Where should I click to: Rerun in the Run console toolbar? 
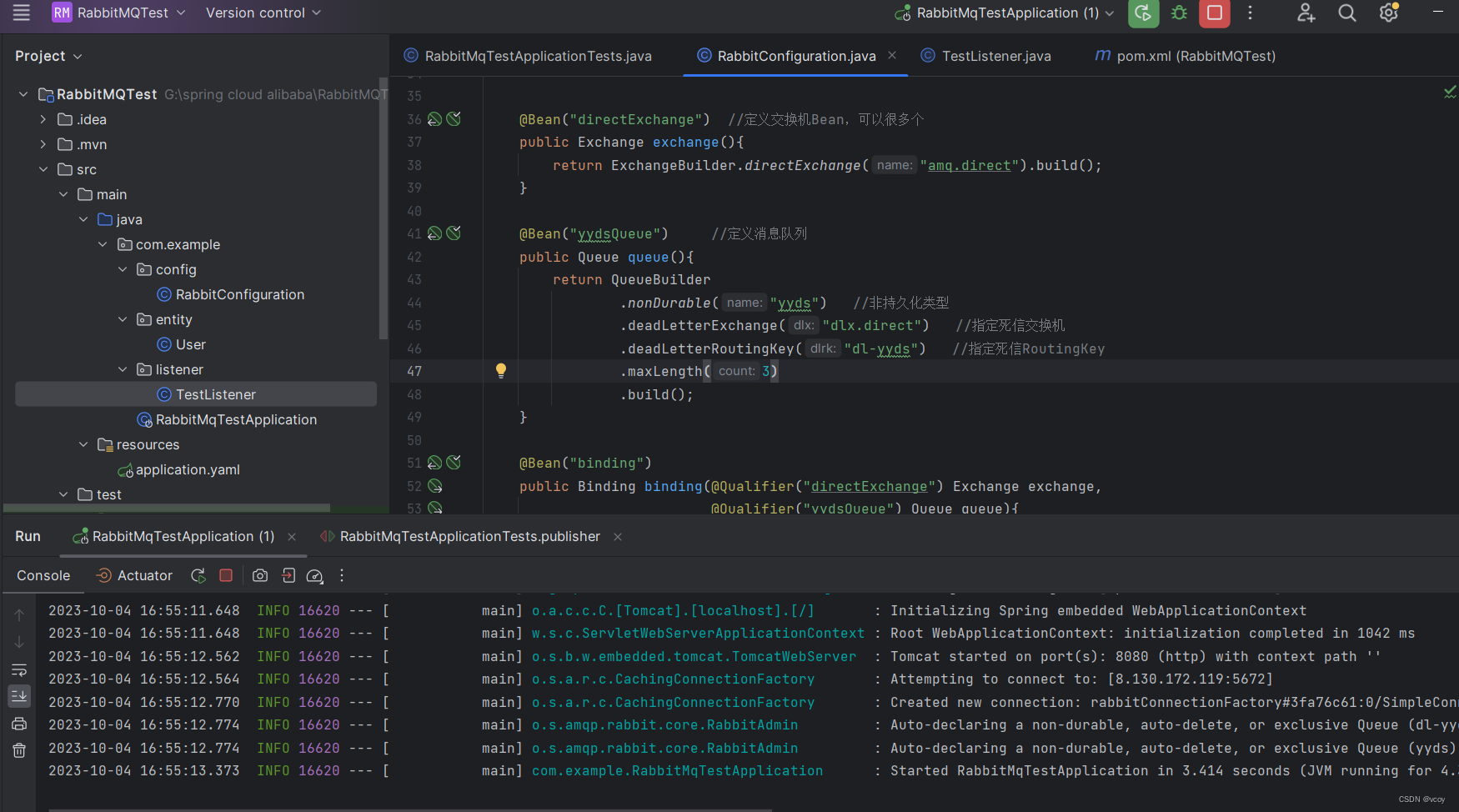point(198,575)
